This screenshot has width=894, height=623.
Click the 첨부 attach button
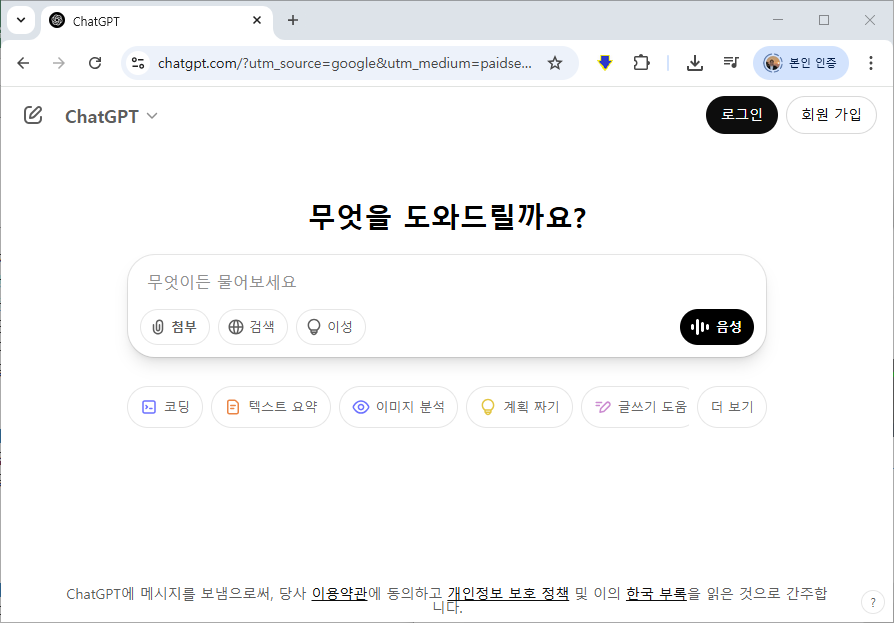175,327
